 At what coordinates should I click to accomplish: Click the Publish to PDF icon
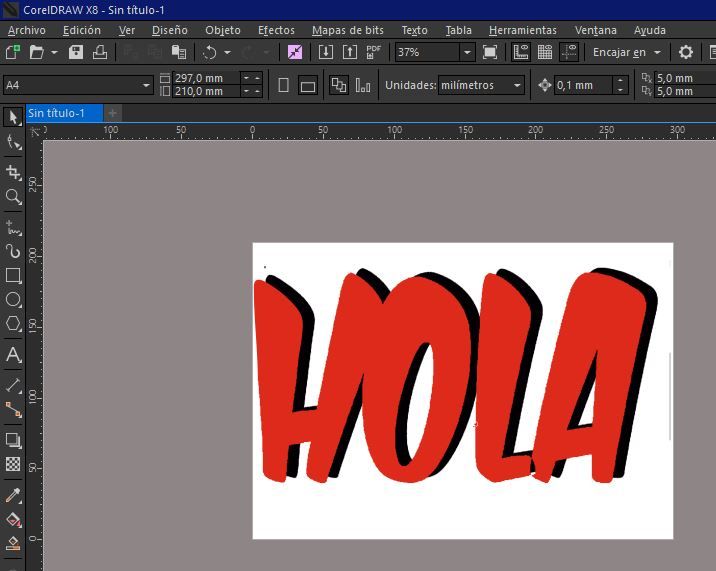pos(373,52)
